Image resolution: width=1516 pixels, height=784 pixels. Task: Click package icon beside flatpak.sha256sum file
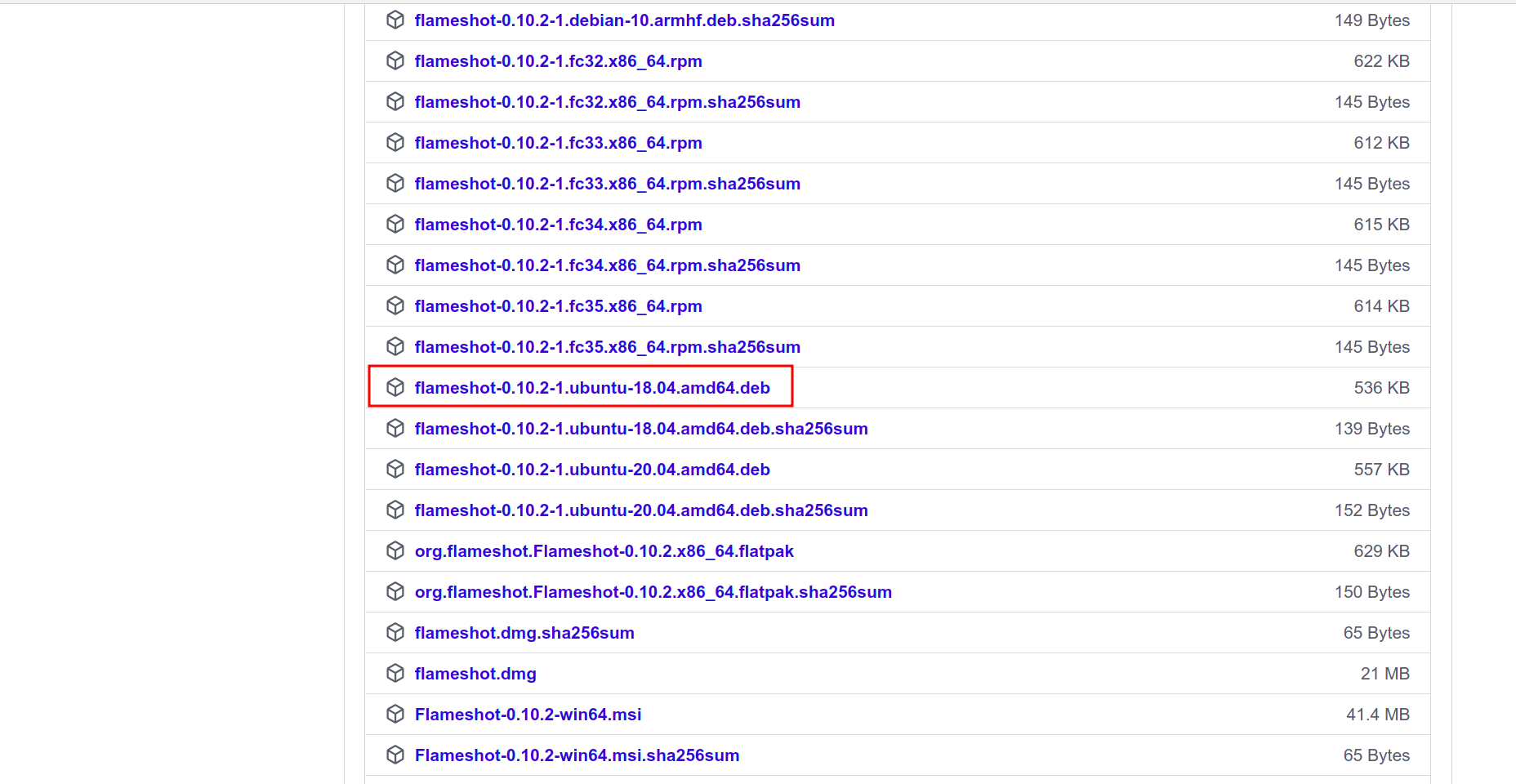[395, 591]
